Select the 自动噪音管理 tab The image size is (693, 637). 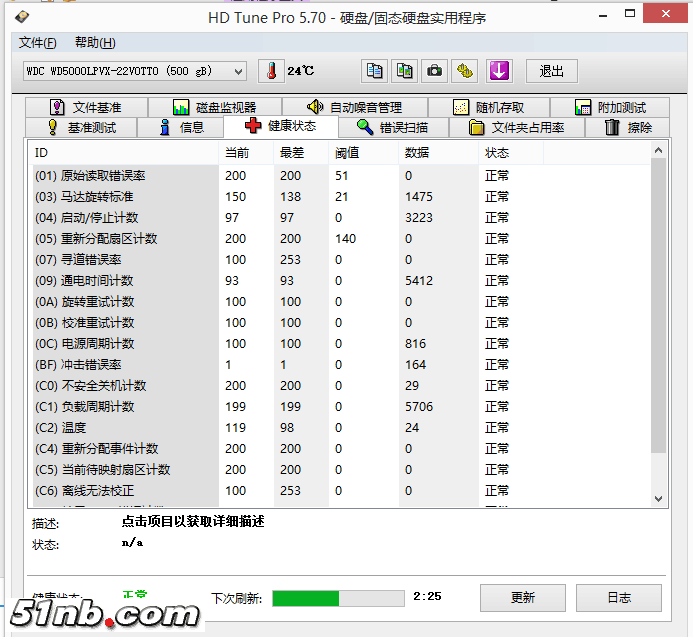(354, 107)
